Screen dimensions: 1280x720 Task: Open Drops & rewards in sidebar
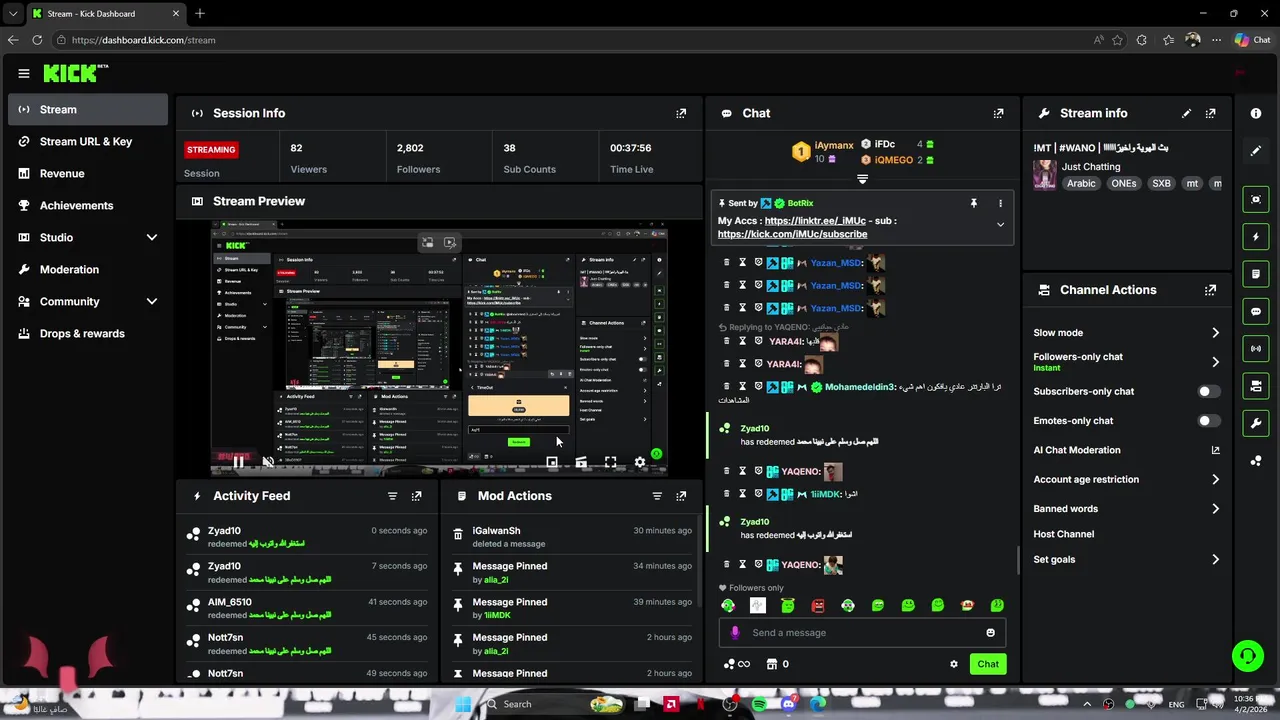click(88, 334)
